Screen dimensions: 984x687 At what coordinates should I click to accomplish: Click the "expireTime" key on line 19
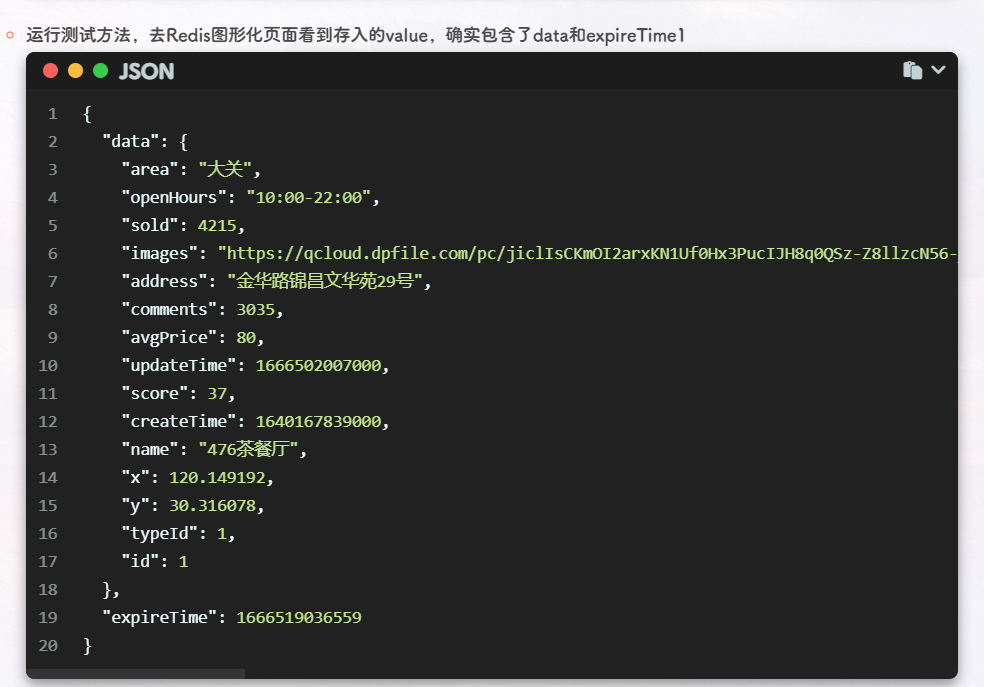click(159, 617)
